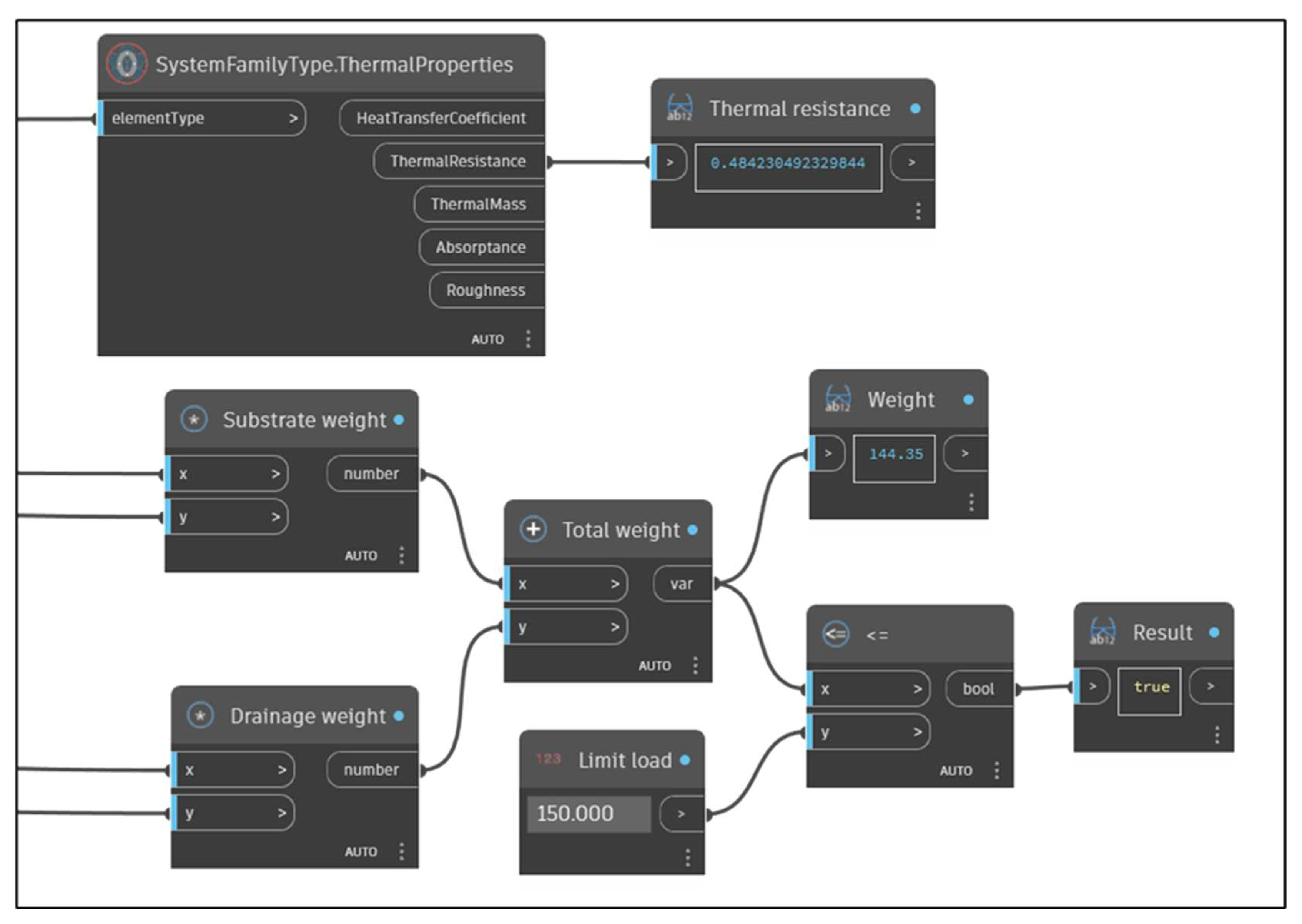This screenshot has width=1302, height=924.
Task: Expand the elementType input port chevron
Action: 293,118
